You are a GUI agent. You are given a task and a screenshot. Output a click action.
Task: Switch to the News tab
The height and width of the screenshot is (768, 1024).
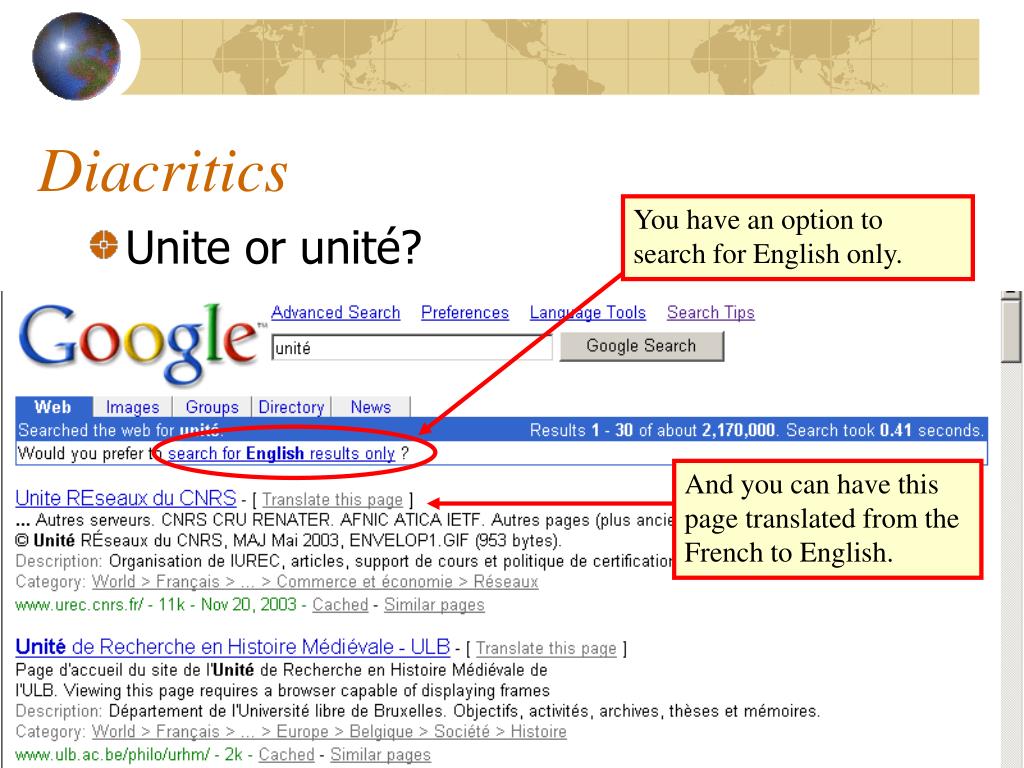coord(371,408)
